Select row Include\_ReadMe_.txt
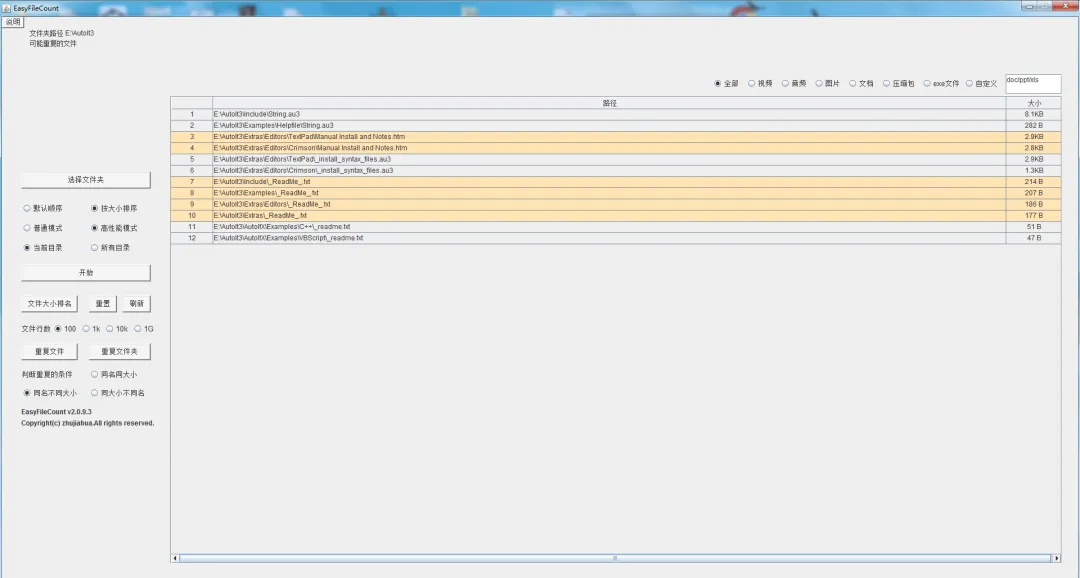Viewport: 1080px width, 578px height. (616, 182)
